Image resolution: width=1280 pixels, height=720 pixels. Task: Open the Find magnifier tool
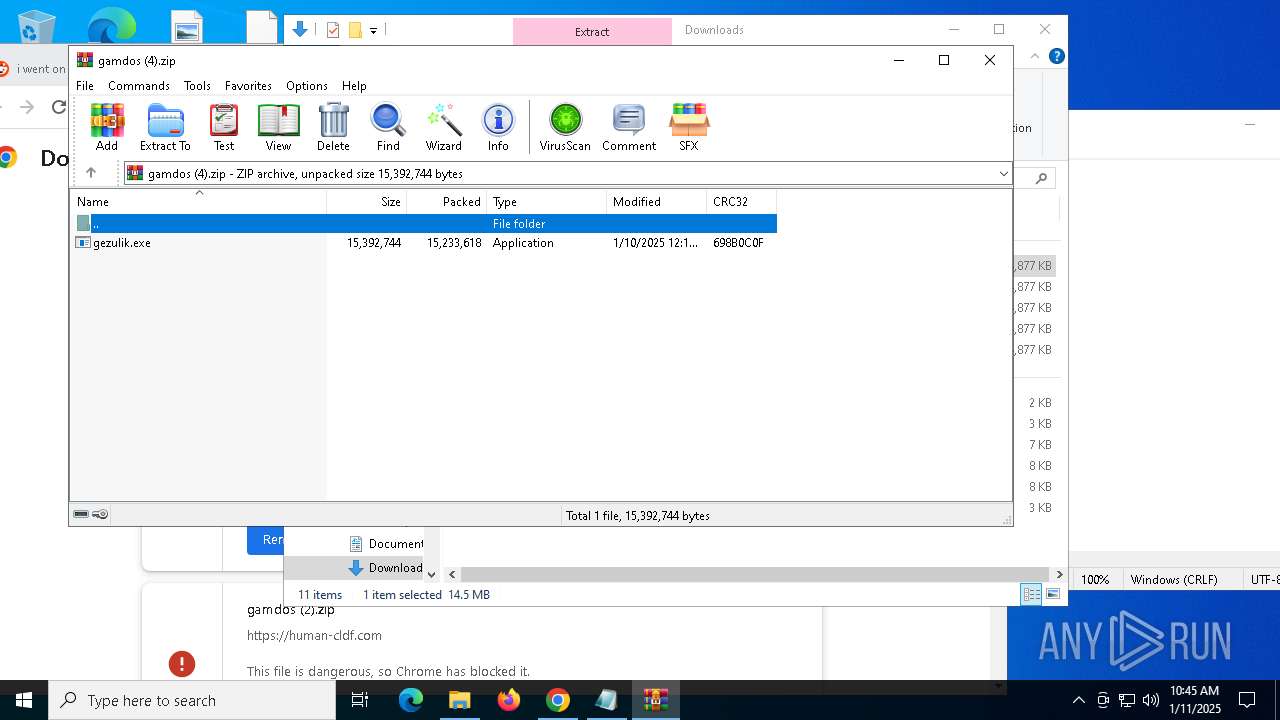click(x=388, y=127)
